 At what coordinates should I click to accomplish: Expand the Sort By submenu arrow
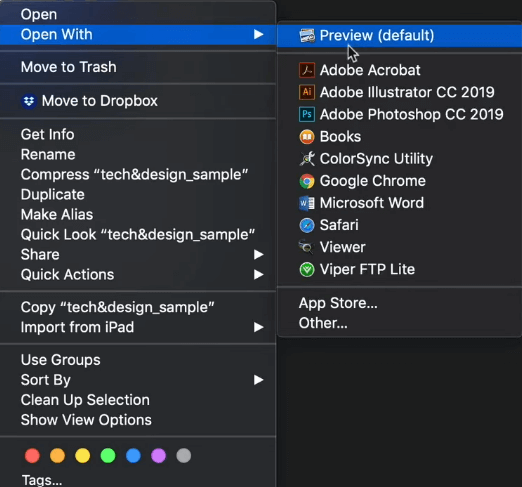coord(258,380)
